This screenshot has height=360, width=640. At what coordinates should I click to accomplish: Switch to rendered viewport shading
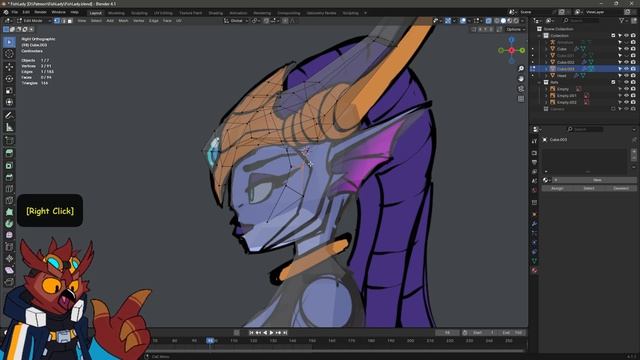pos(516,20)
